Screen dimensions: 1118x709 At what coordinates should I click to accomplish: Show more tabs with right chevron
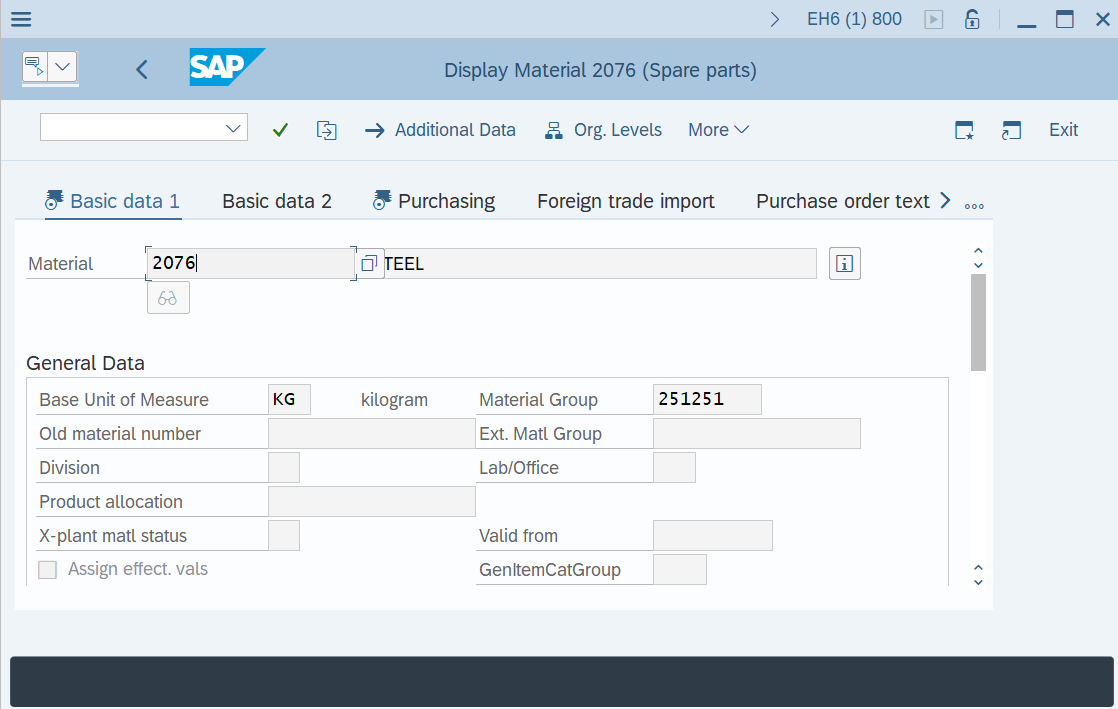coord(945,201)
